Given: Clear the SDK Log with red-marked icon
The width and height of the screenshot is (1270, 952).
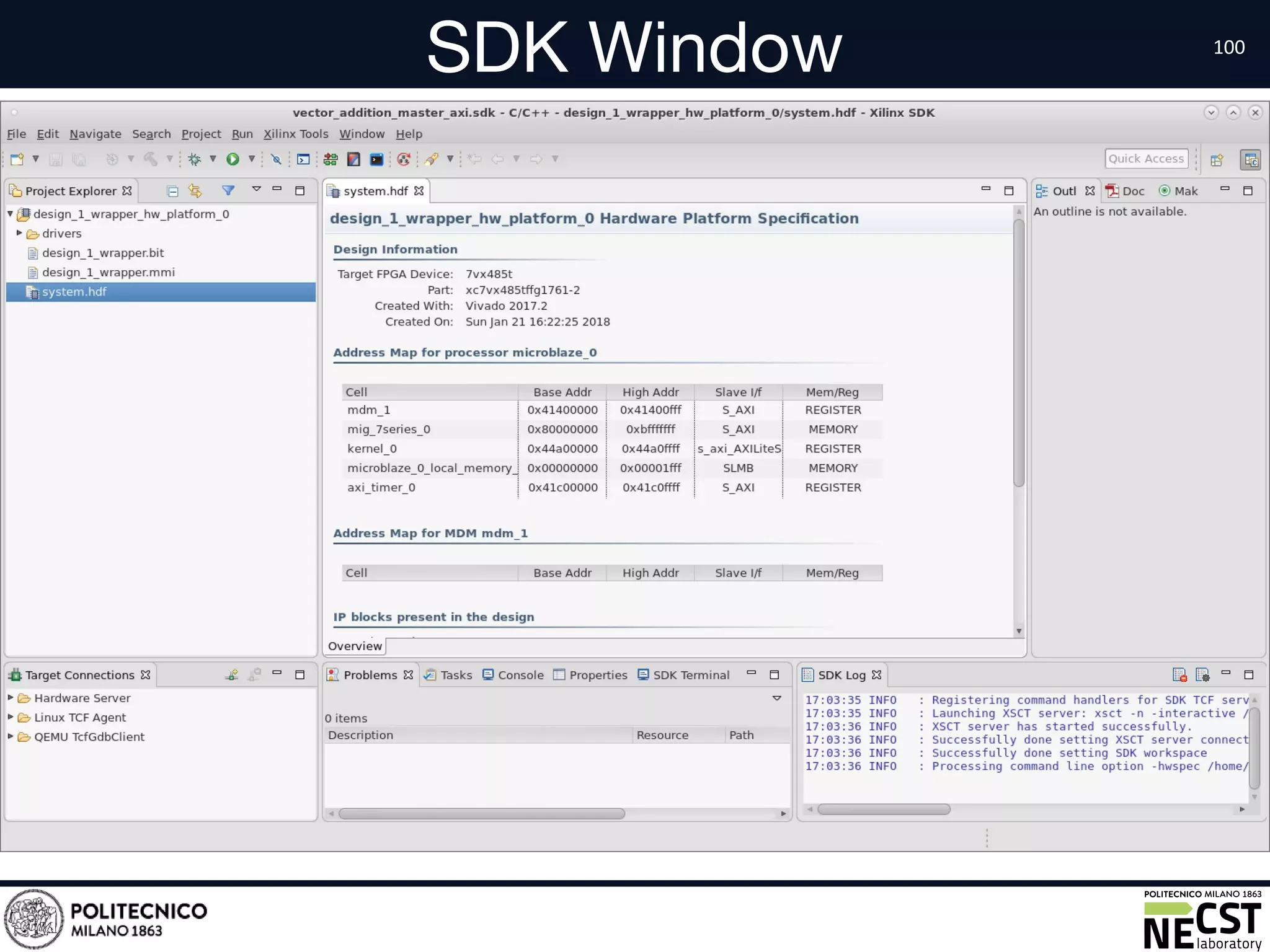Looking at the screenshot, I should click(1179, 674).
